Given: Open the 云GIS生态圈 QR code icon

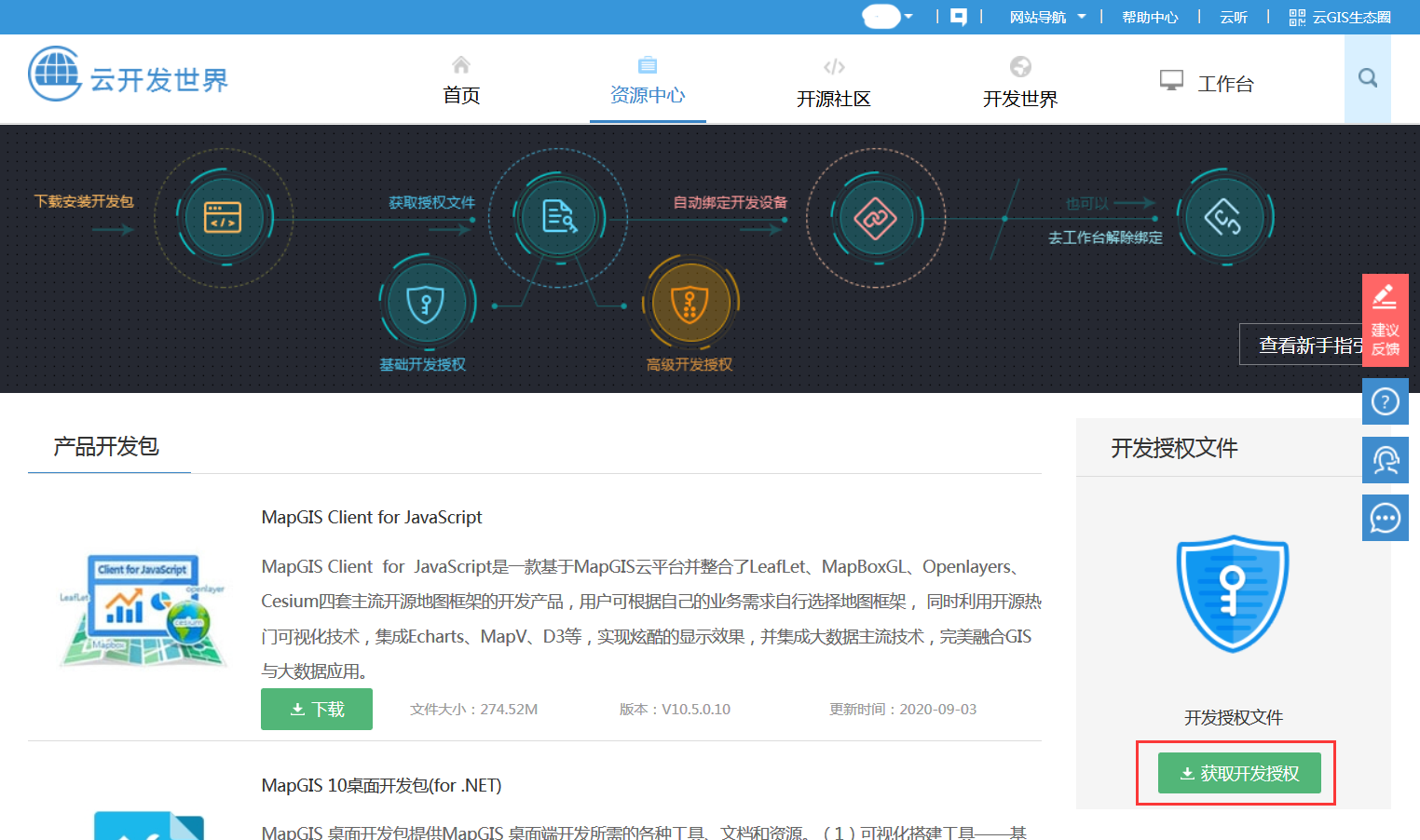Looking at the screenshot, I should click(1297, 17).
